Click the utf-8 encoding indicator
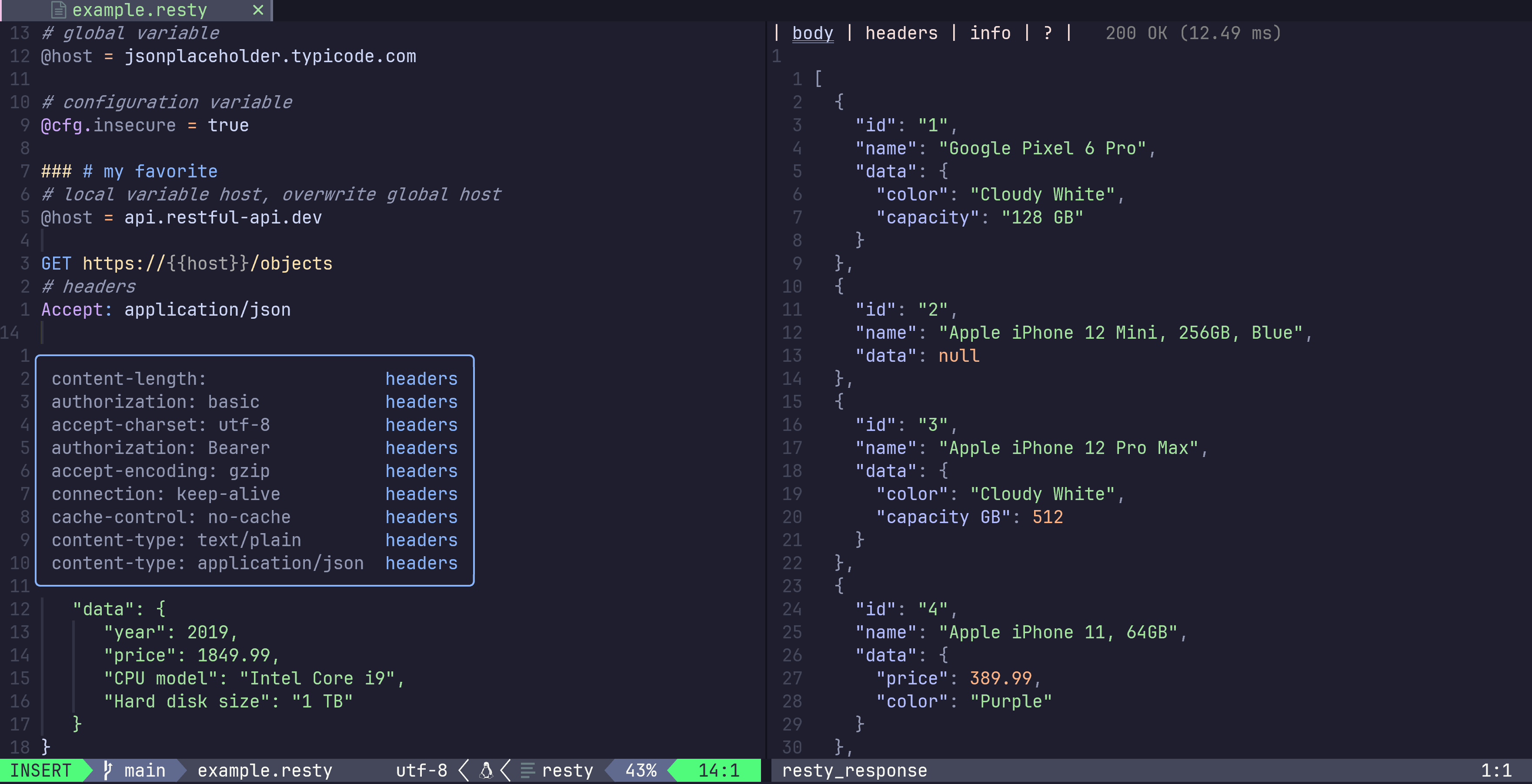This screenshot has height=784, width=1532. [x=421, y=771]
